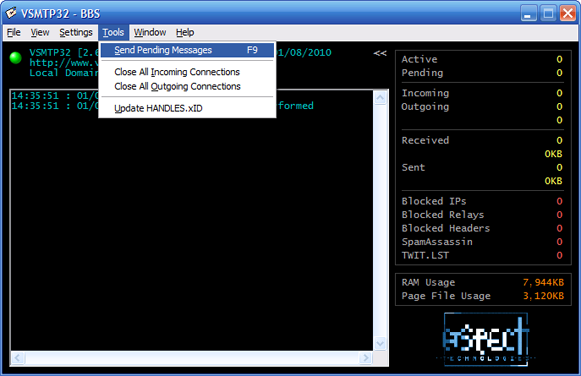Open the Settings menu
581x376 pixels.
pyautogui.click(x=76, y=33)
